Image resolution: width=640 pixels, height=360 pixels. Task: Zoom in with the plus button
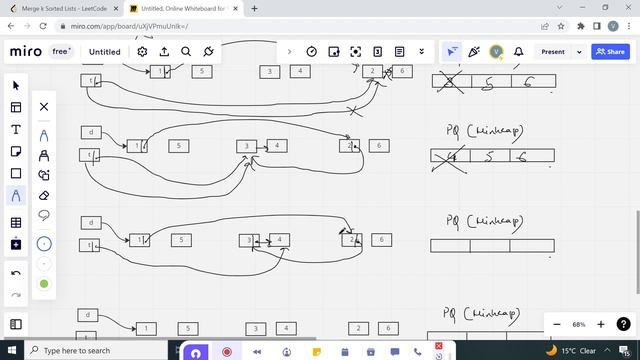tap(601, 324)
